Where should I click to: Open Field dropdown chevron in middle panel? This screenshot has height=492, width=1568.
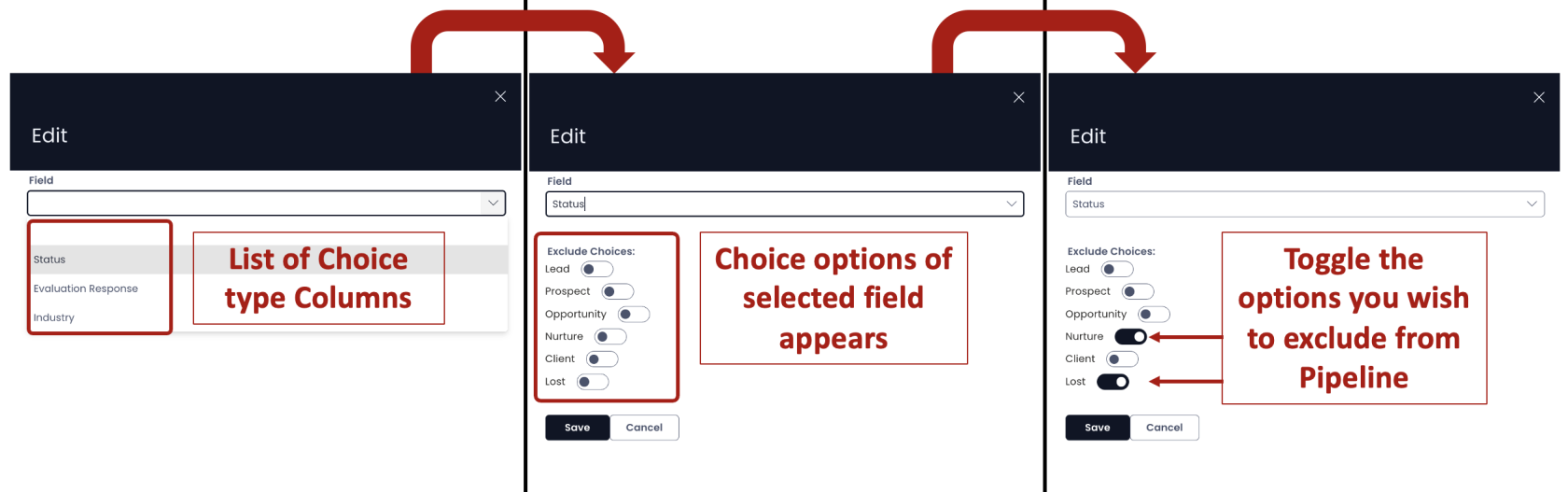coord(1012,204)
